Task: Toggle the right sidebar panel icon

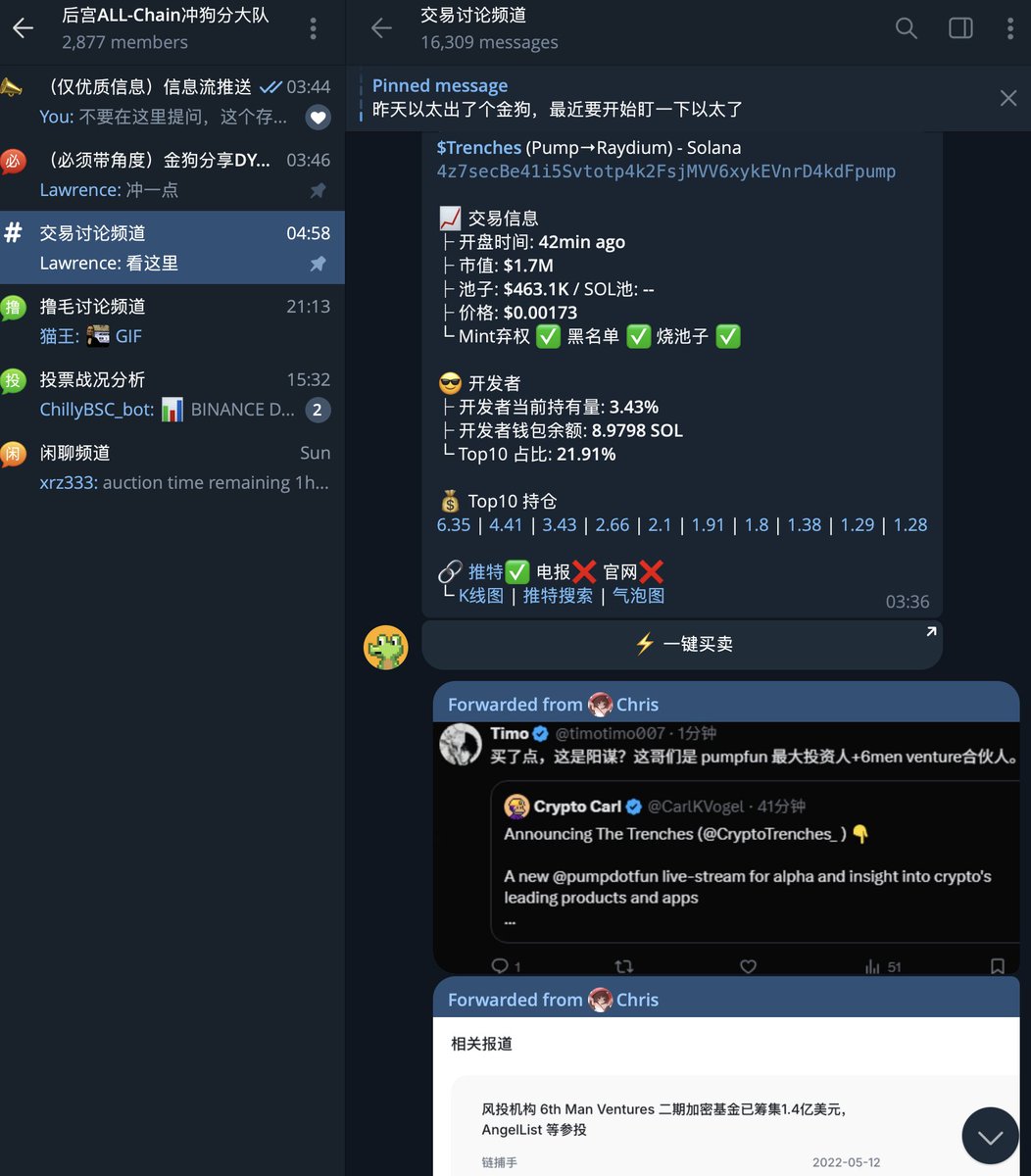Action: [x=960, y=27]
